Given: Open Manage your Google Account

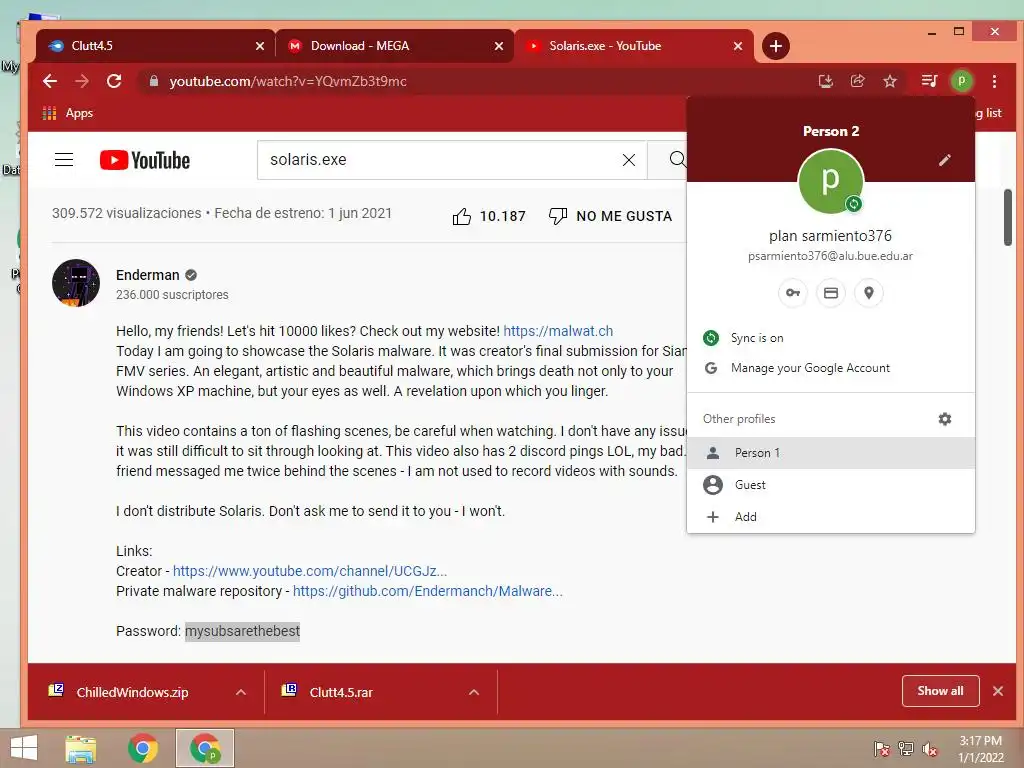Looking at the screenshot, I should 831,368.
